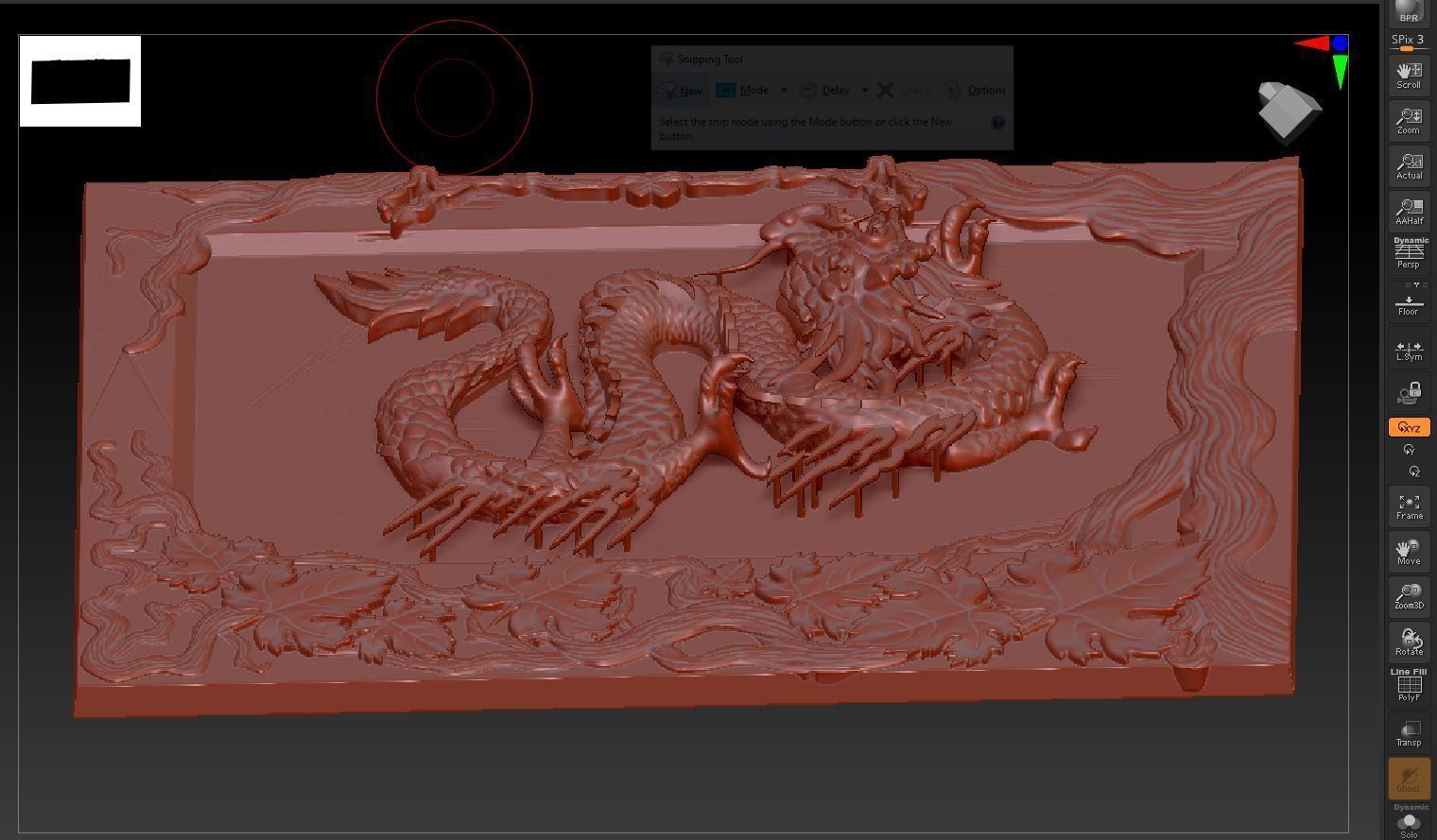This screenshot has height=840, width=1437.
Task: Click the Snipping Tool window title
Action: pyautogui.click(x=710, y=59)
